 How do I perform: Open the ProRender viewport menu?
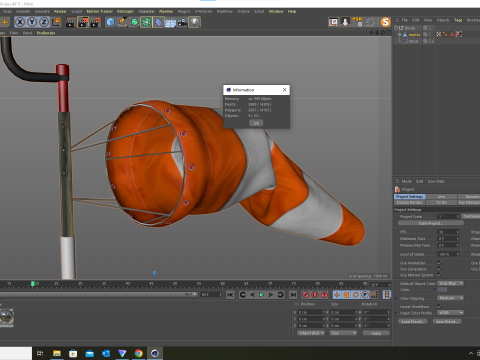click(46, 33)
